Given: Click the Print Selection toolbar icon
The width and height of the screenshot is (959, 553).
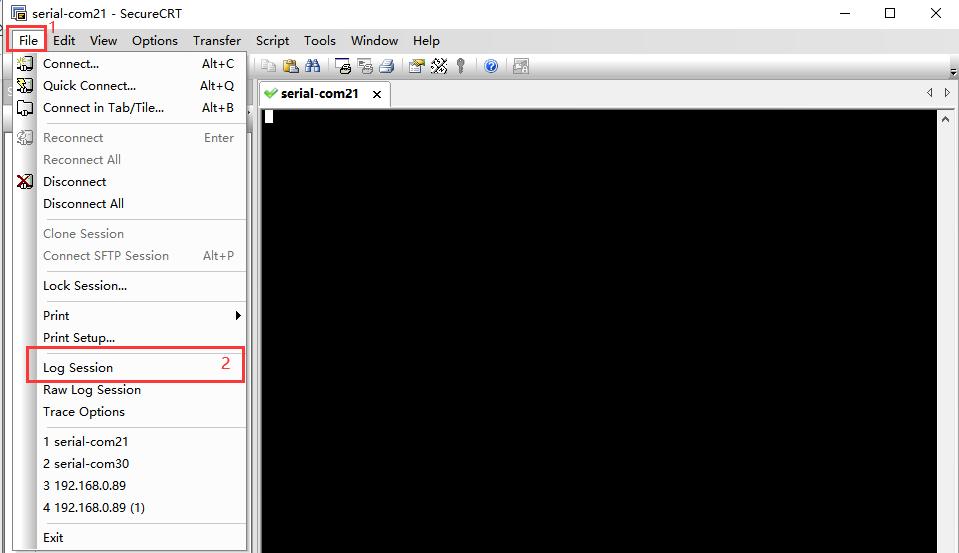Looking at the screenshot, I should [365, 66].
